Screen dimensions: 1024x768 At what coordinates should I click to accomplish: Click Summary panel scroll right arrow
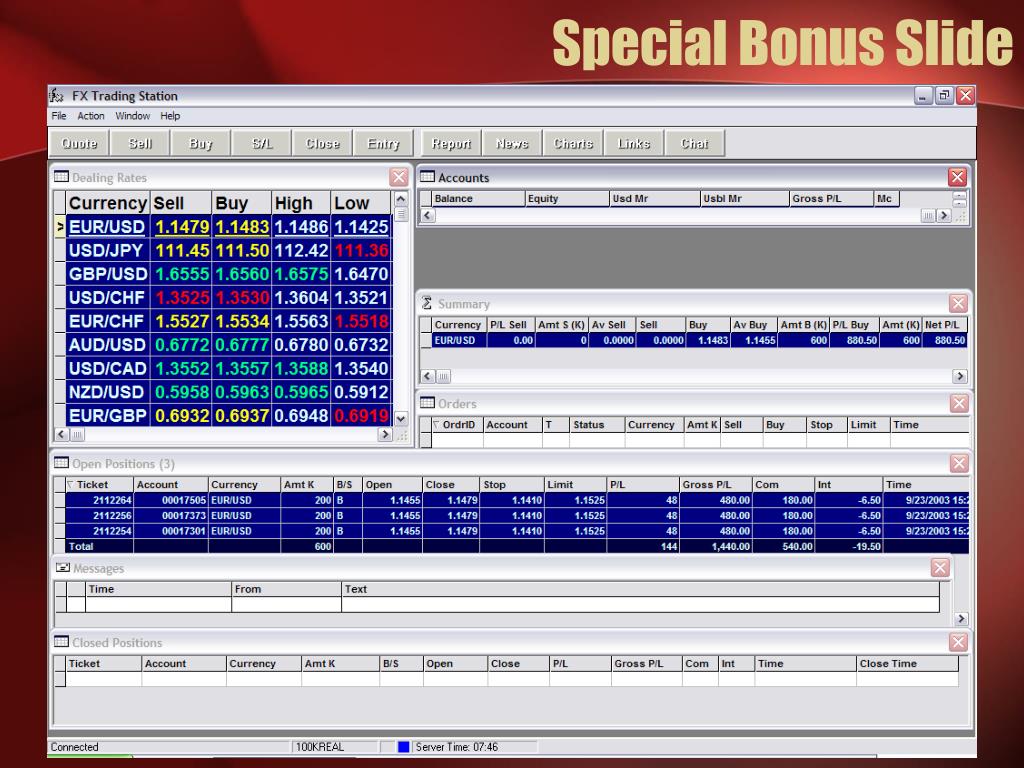tap(959, 376)
